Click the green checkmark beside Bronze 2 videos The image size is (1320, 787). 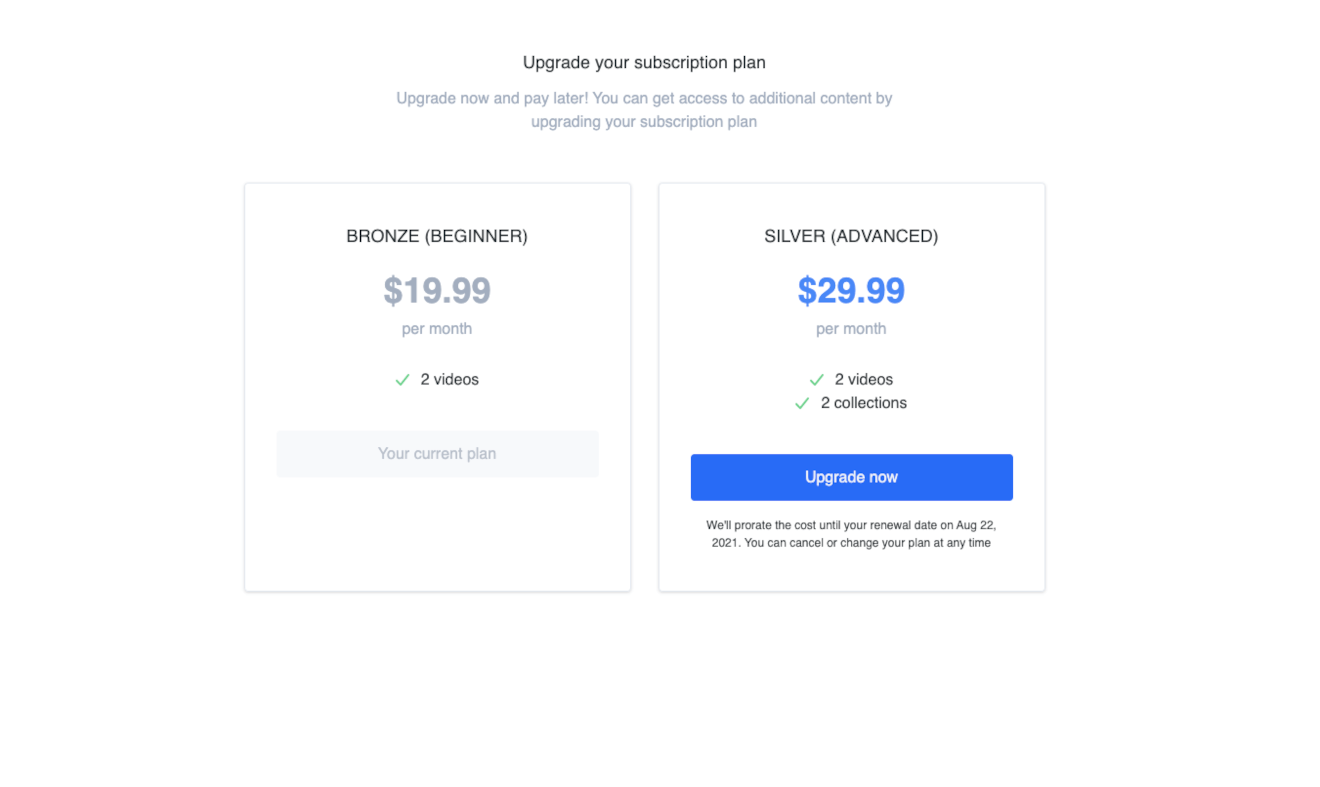point(402,380)
